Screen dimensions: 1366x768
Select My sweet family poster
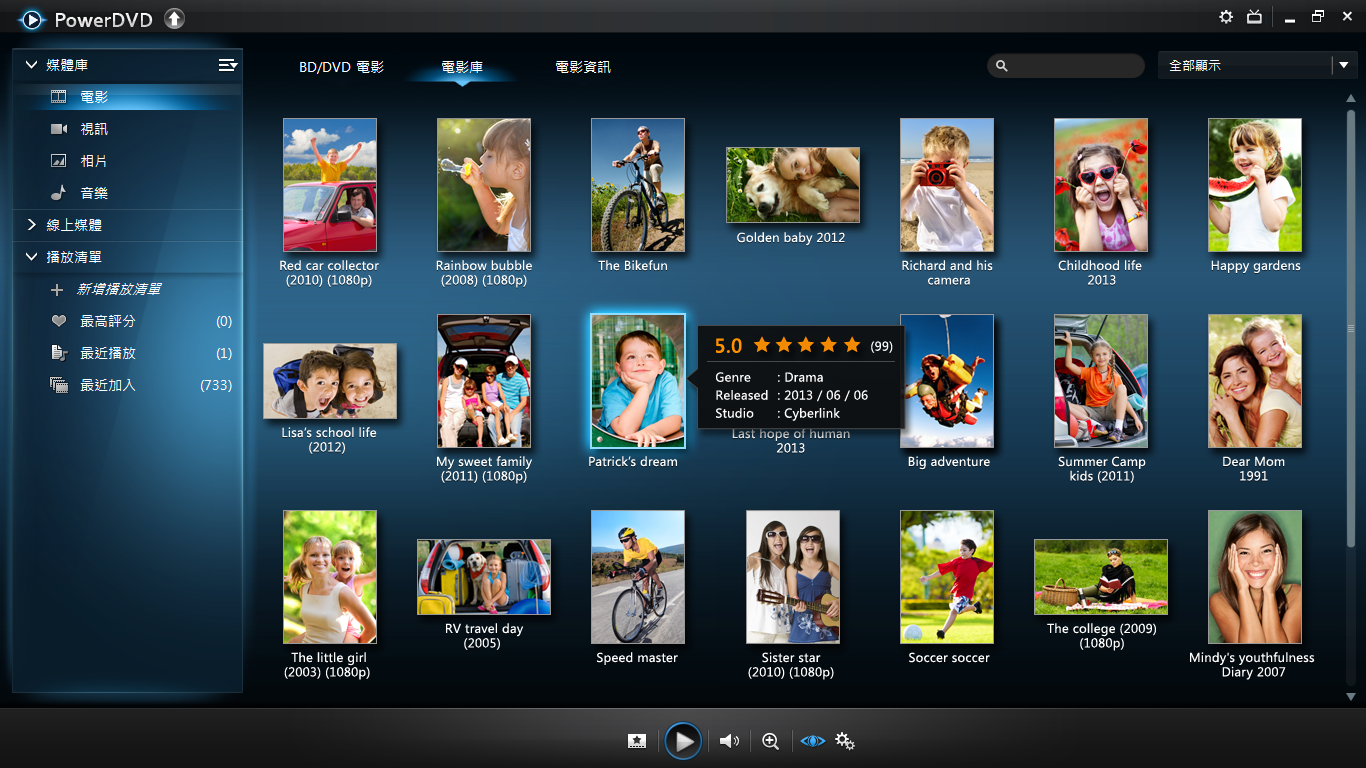click(x=484, y=381)
